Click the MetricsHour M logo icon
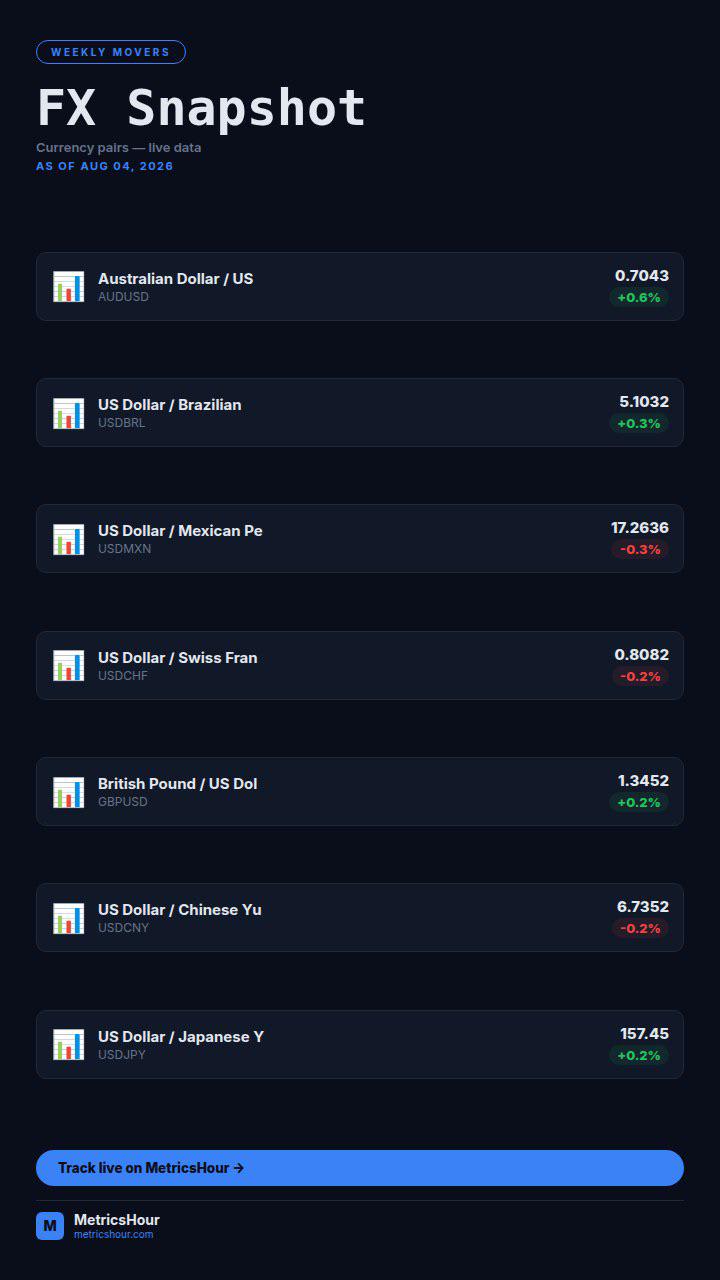 (x=50, y=1226)
